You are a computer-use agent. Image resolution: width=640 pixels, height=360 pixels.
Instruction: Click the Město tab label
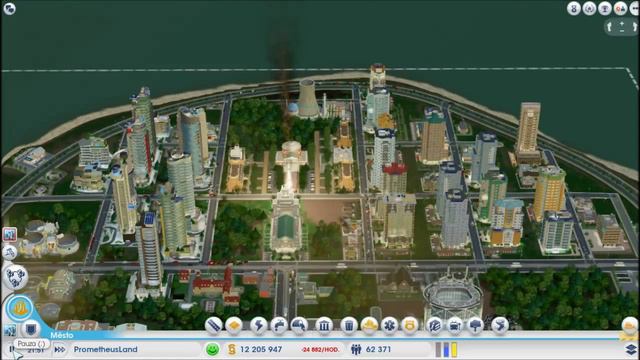62,335
